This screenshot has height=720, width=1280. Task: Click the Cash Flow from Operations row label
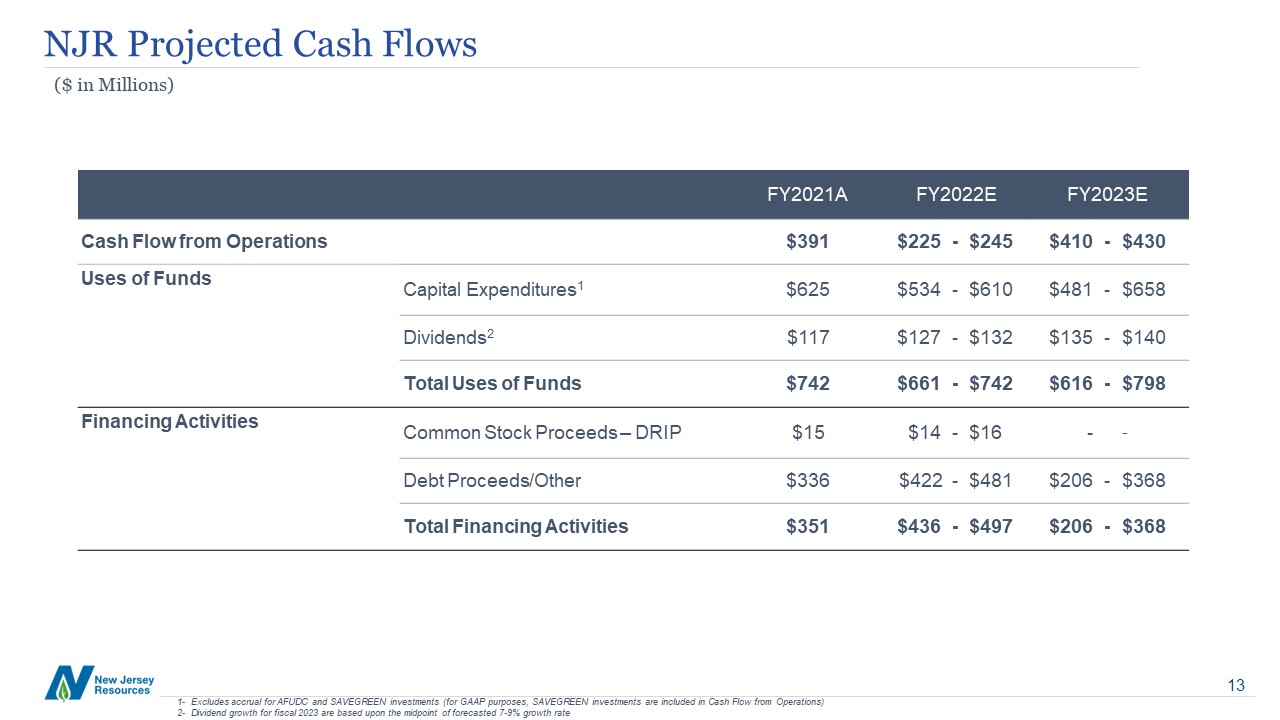click(204, 241)
